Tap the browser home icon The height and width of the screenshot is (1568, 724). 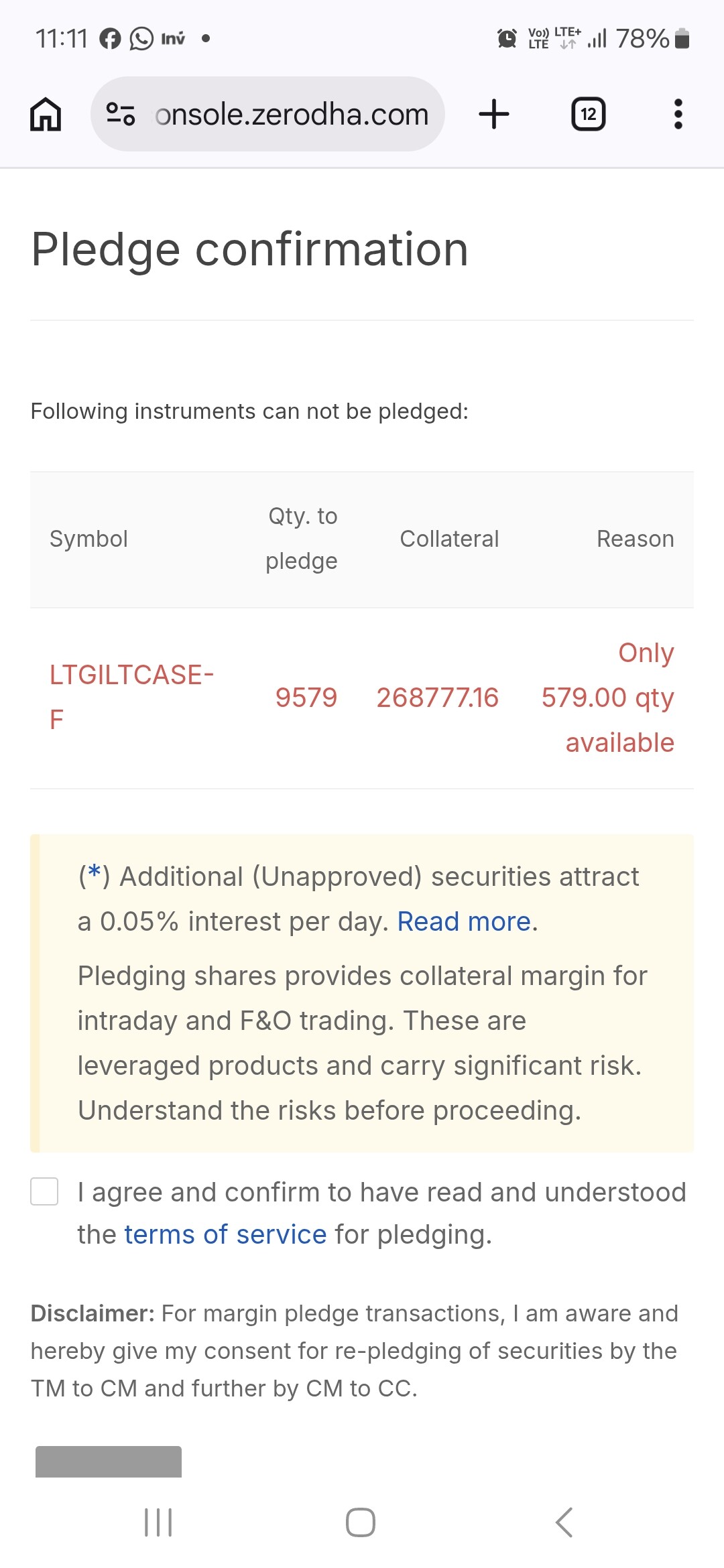click(46, 114)
